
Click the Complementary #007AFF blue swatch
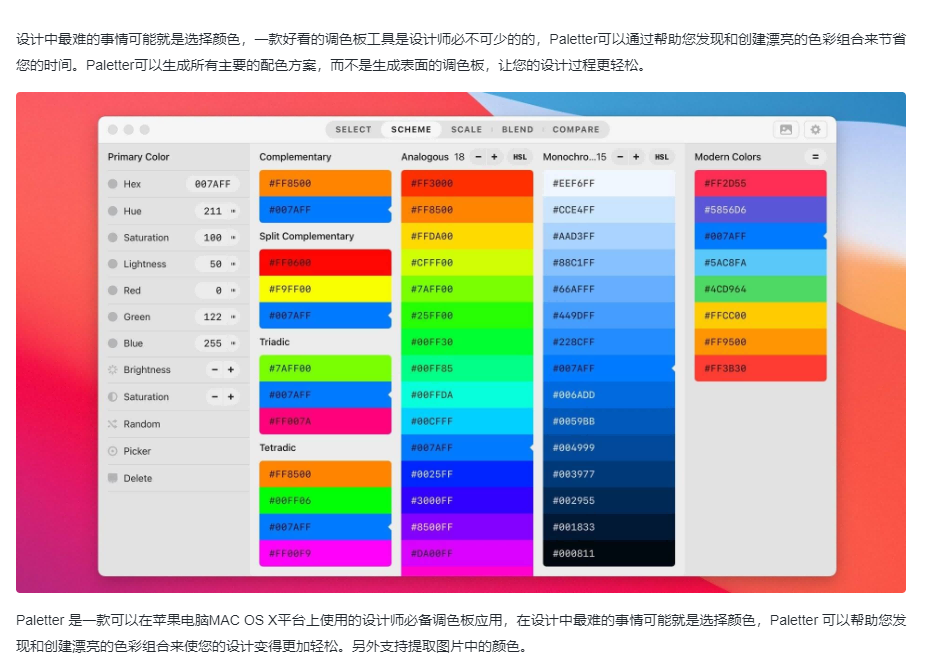pos(325,209)
